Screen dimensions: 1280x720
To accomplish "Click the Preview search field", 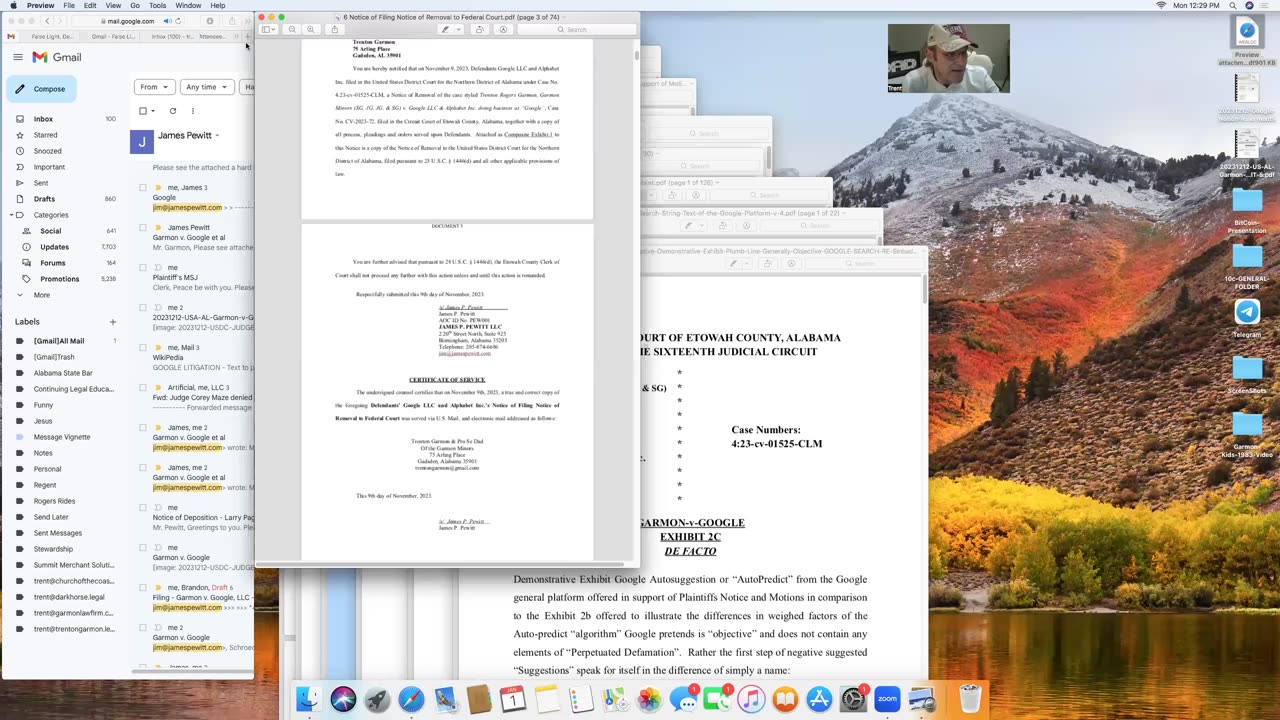I will [575, 30].
